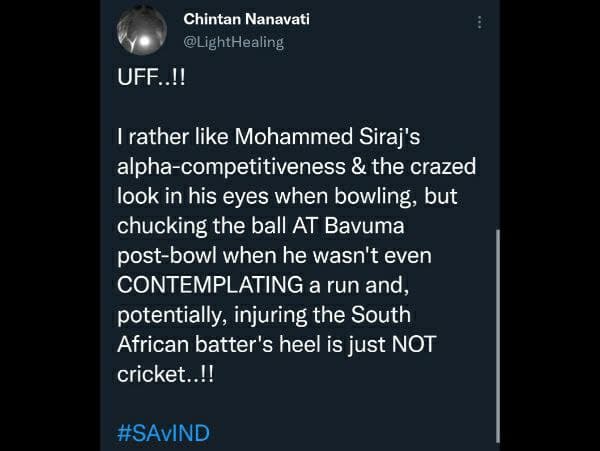This screenshot has height=451, width=600.
Task: Click the @LightHealing handle
Action: tap(234, 42)
